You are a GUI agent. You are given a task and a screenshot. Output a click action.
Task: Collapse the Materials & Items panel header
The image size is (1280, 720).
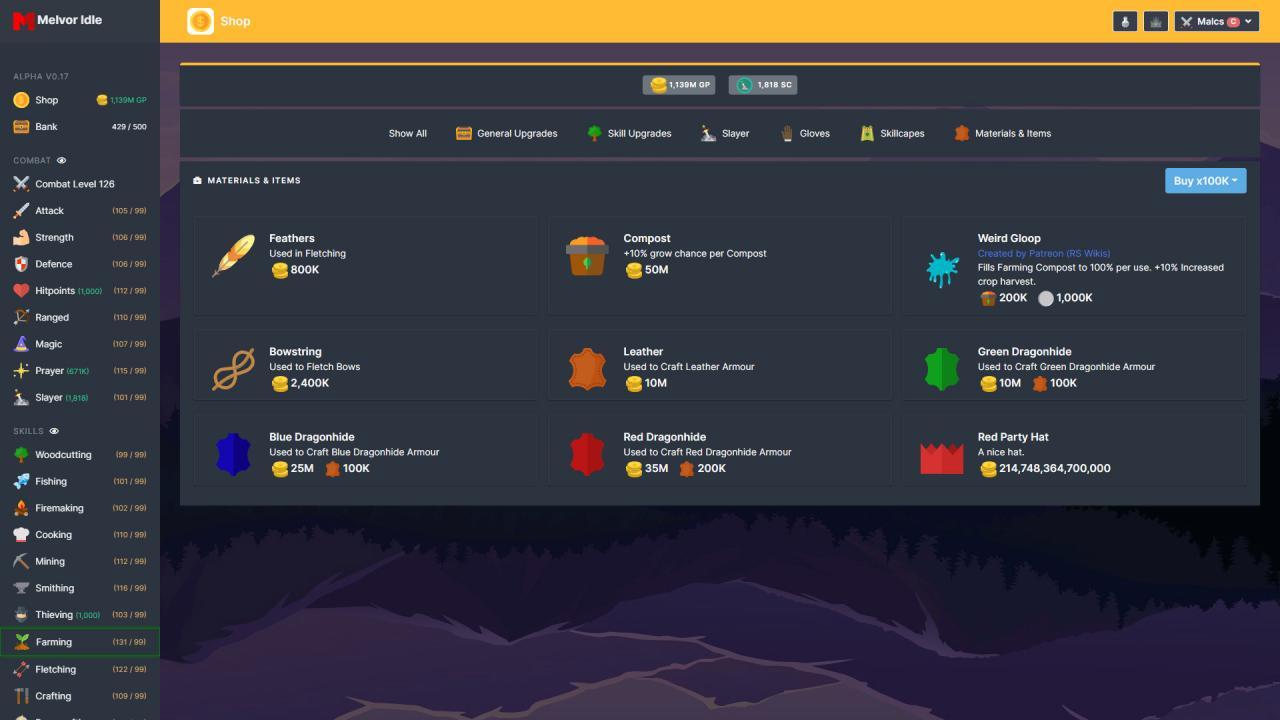pyautogui.click(x=249, y=180)
